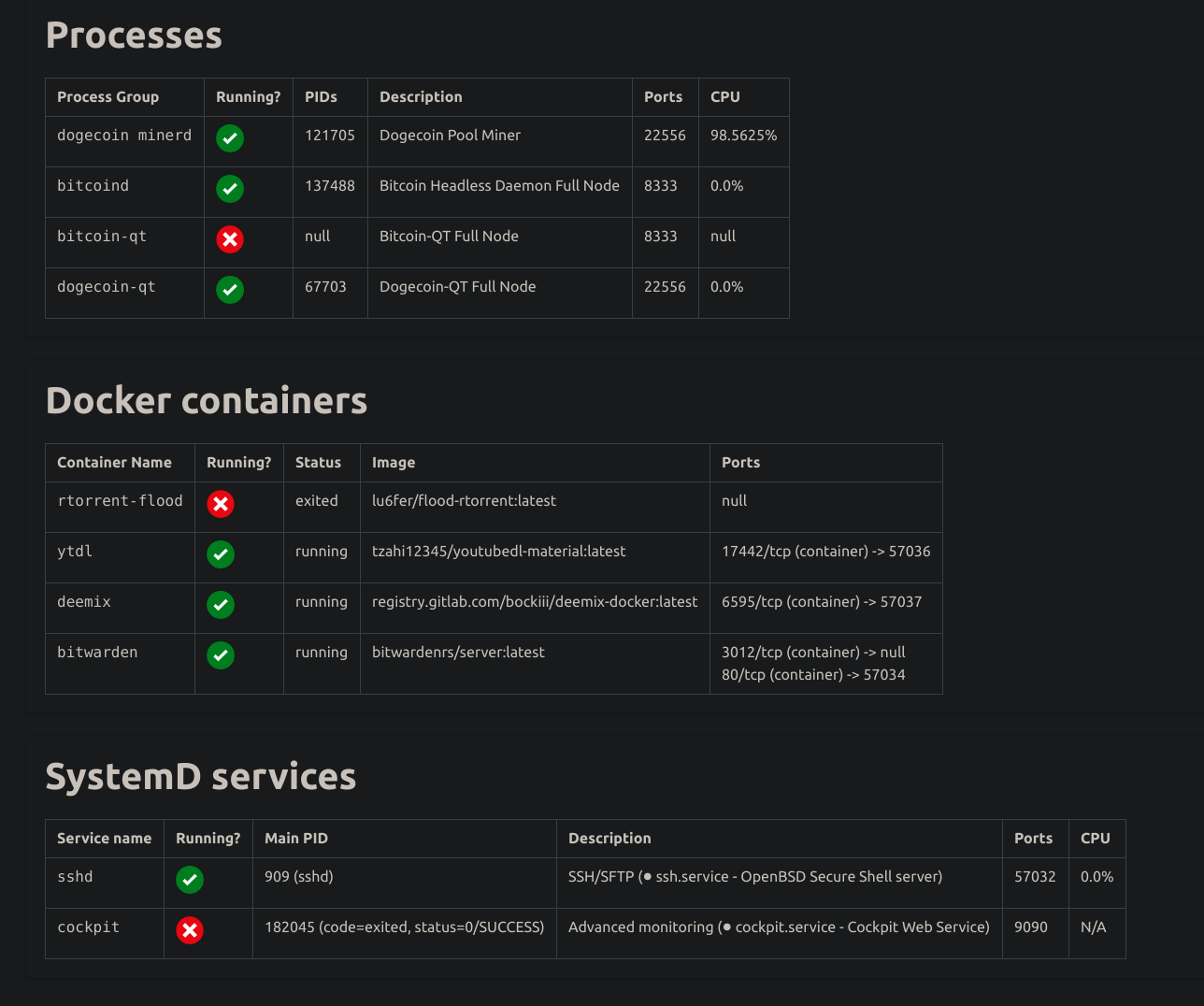Click the PIDs column header
This screenshot has height=1006, width=1204.
click(x=321, y=97)
